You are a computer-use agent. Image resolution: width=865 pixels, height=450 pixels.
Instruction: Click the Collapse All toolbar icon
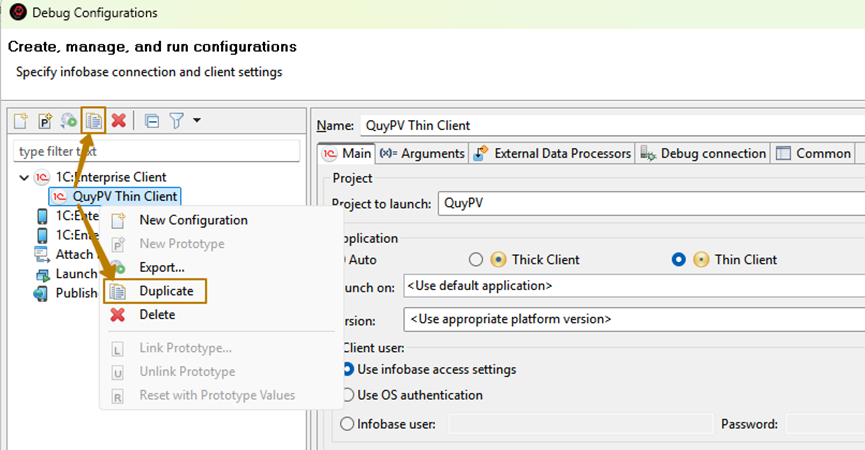152,121
